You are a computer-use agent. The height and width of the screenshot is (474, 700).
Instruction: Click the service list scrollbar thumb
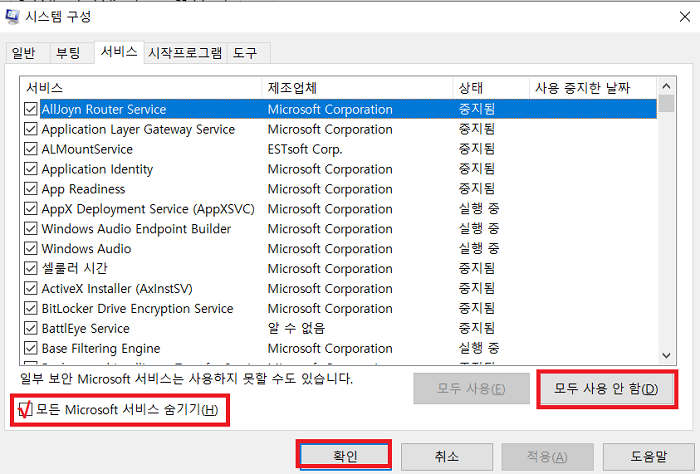tap(667, 104)
